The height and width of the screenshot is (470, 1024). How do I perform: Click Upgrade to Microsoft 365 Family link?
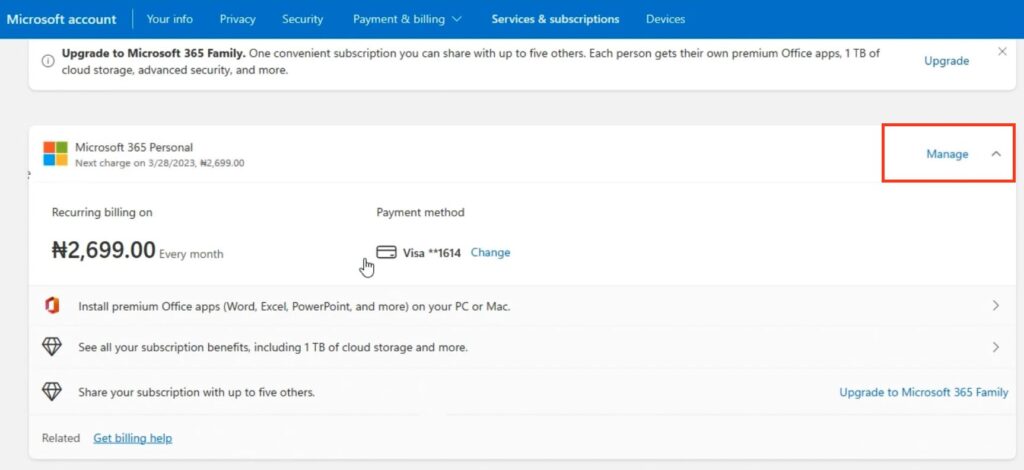pyautogui.click(x=923, y=392)
